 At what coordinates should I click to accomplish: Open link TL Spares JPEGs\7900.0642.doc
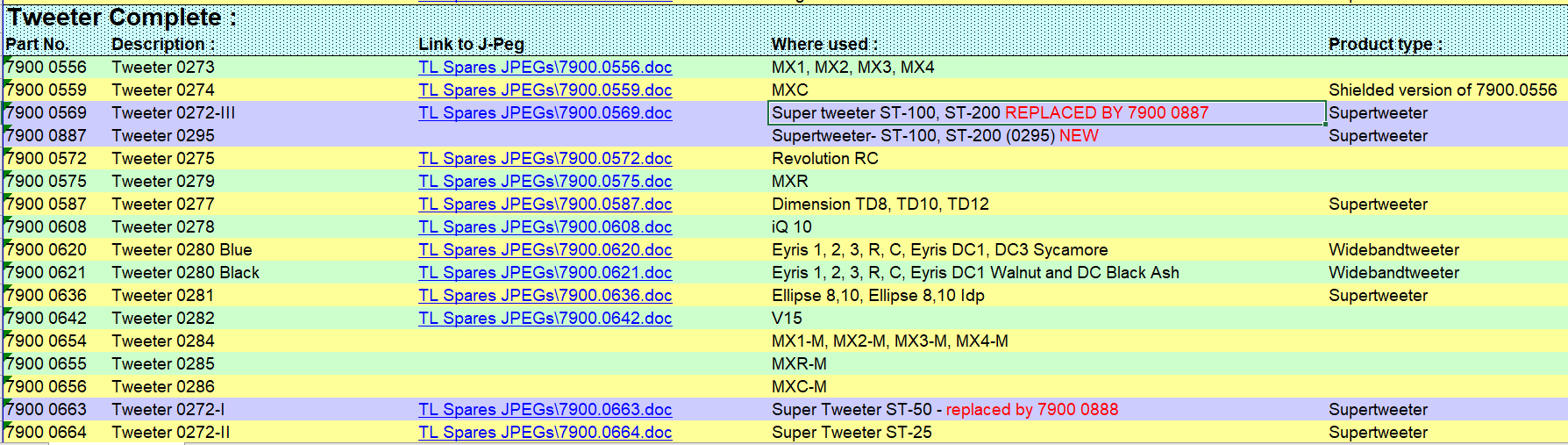pos(545,319)
